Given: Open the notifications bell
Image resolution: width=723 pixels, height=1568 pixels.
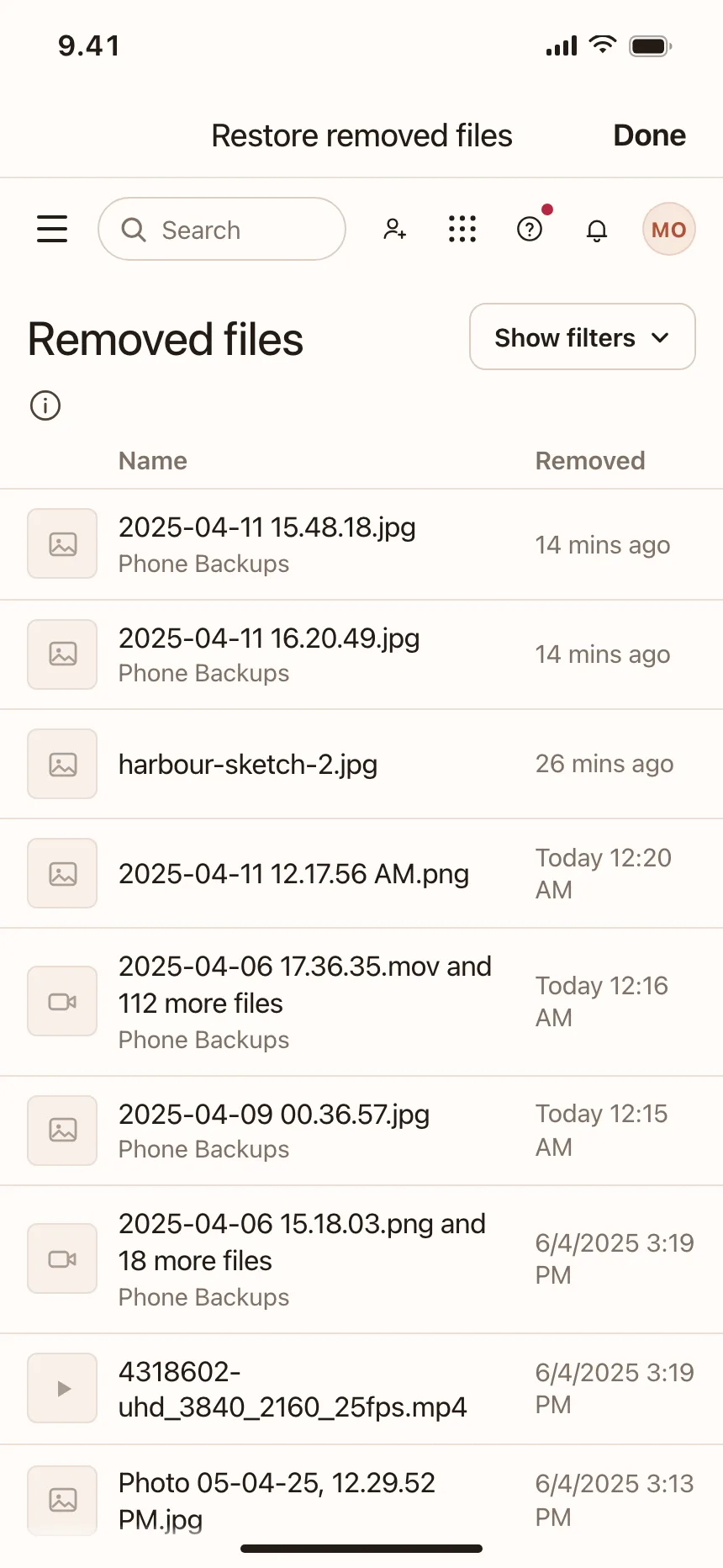Looking at the screenshot, I should [x=597, y=230].
